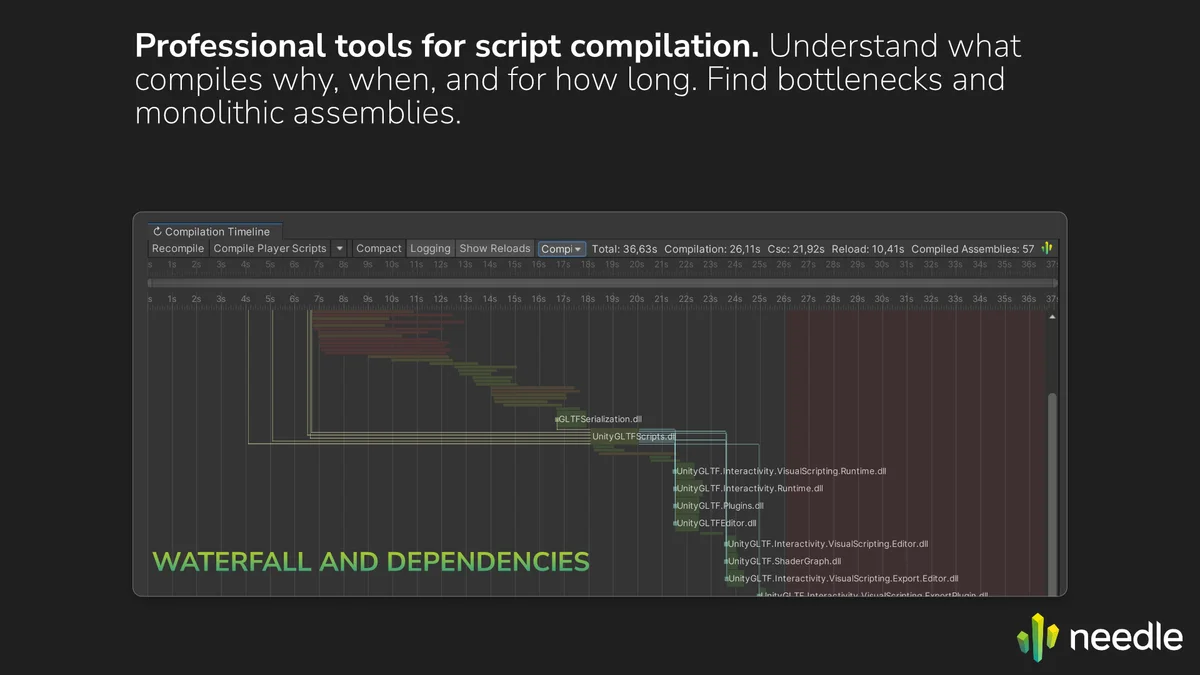
Task: Click the Compile Player Scripts button
Action: 270,248
